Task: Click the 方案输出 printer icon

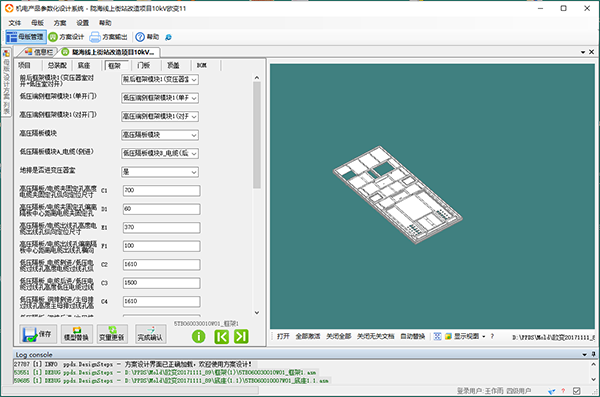Action: click(95, 37)
